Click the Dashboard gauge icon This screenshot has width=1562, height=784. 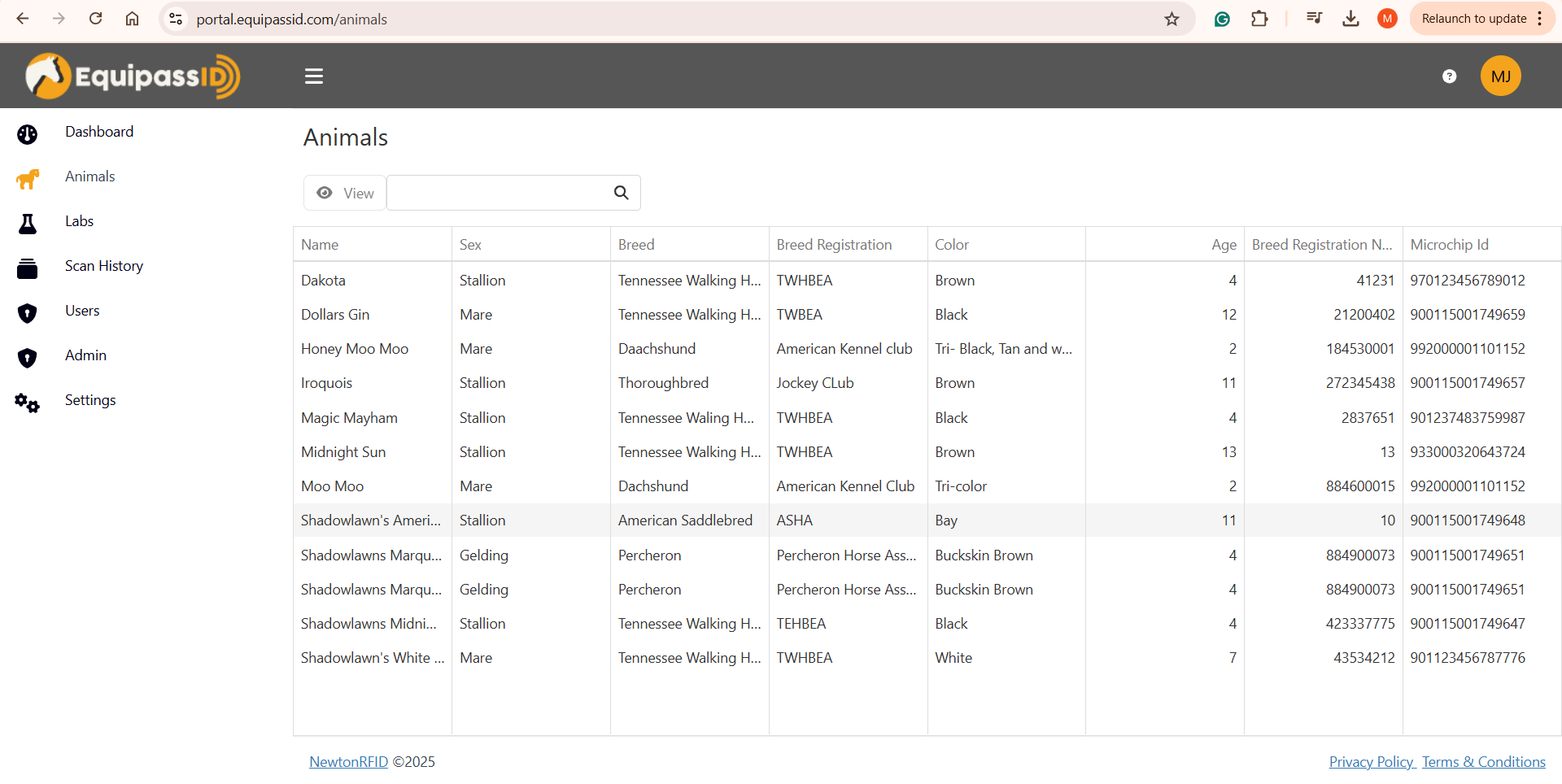[28, 134]
